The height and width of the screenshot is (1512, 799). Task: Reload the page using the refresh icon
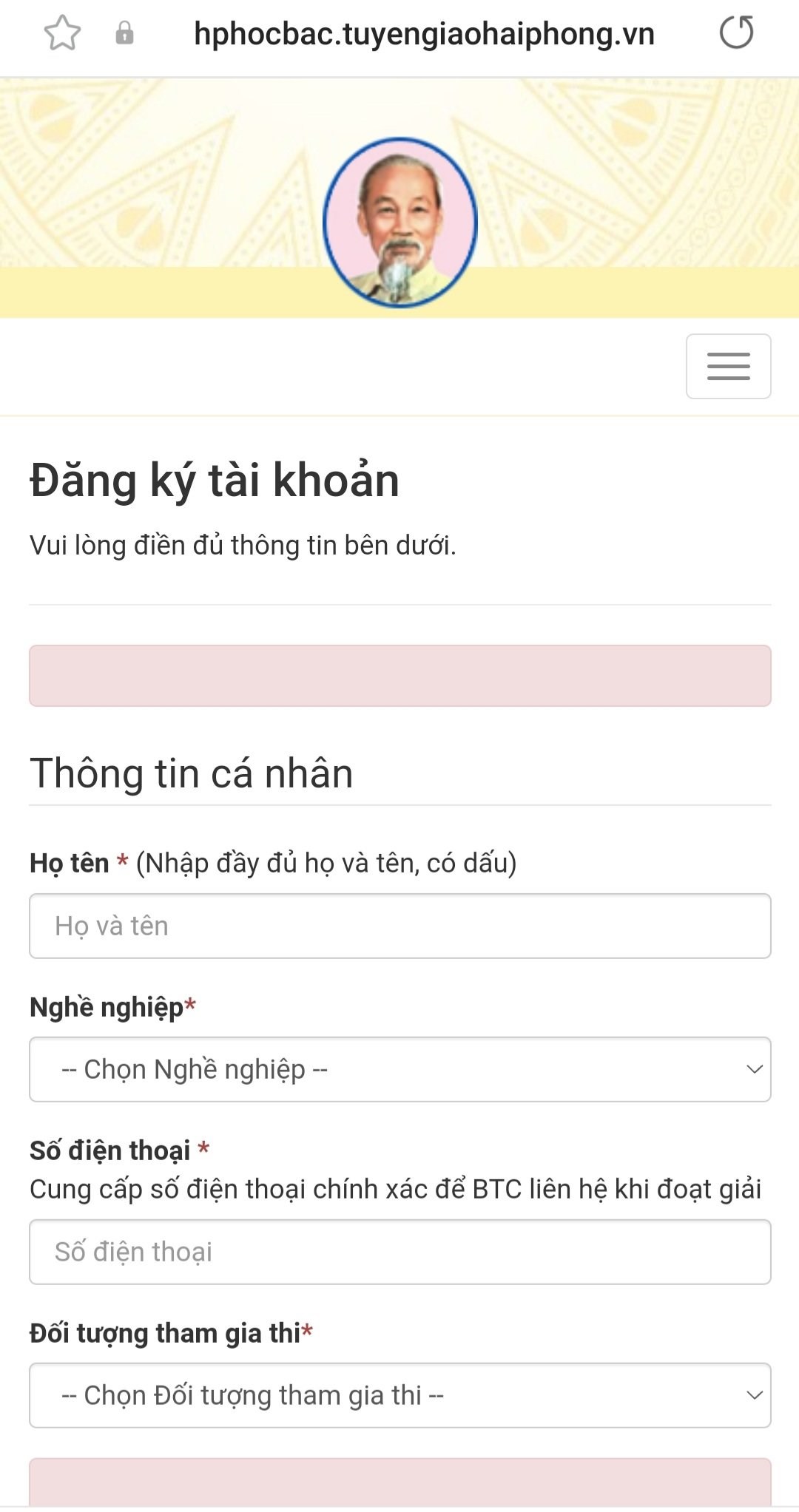click(736, 33)
